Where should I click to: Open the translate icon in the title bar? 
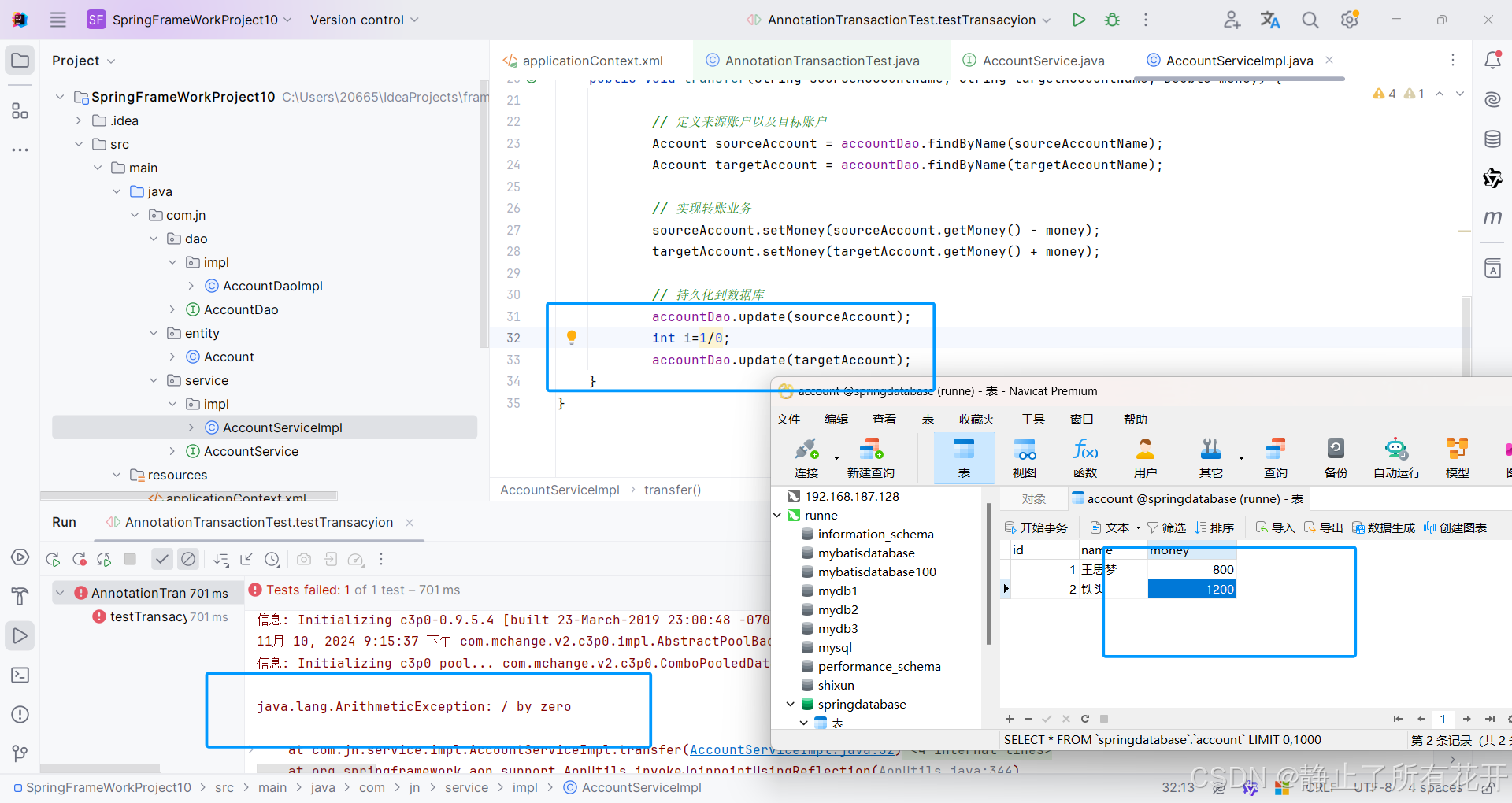point(1269,20)
